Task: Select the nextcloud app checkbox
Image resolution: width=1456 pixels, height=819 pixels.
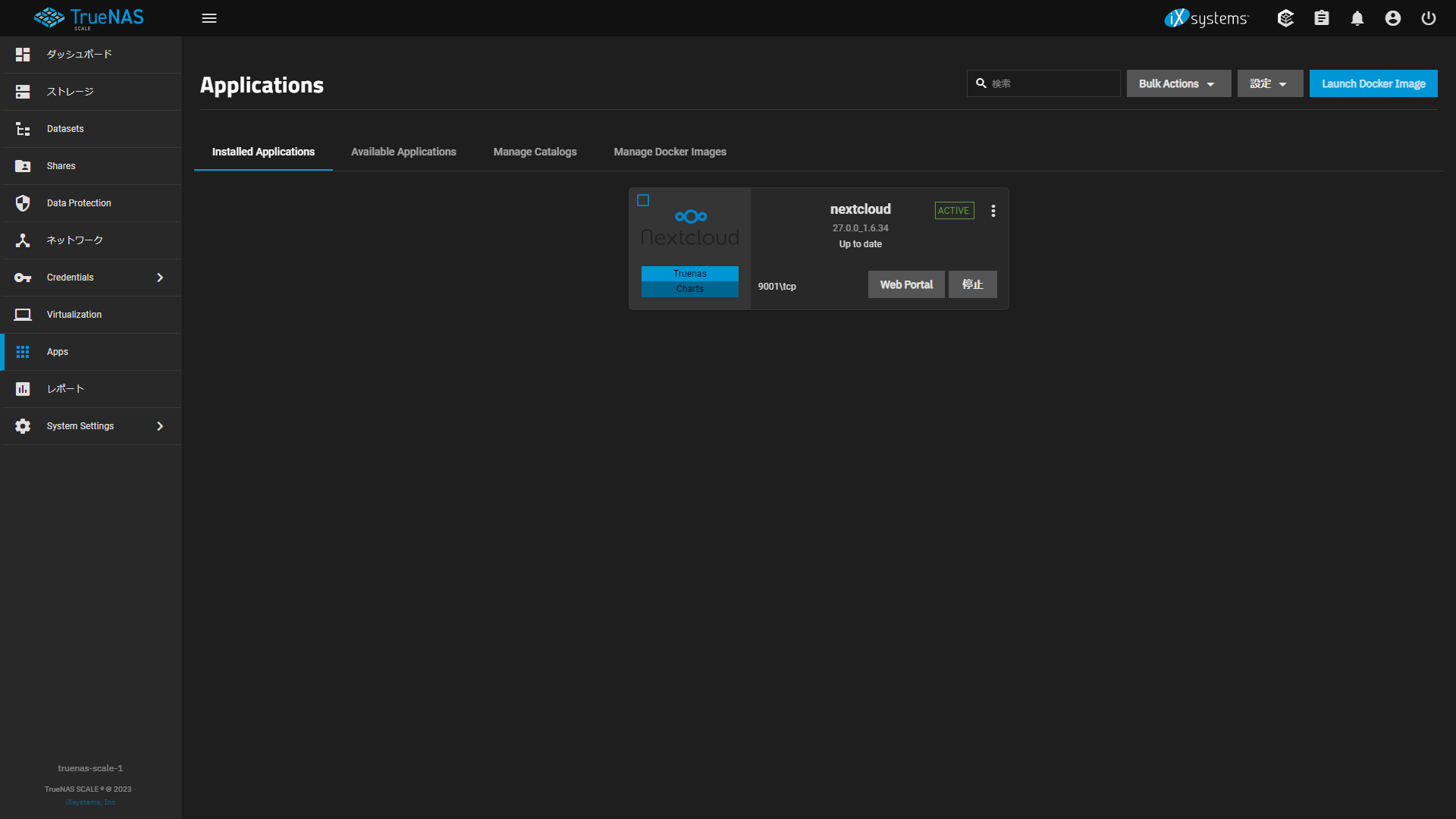Action: (643, 200)
